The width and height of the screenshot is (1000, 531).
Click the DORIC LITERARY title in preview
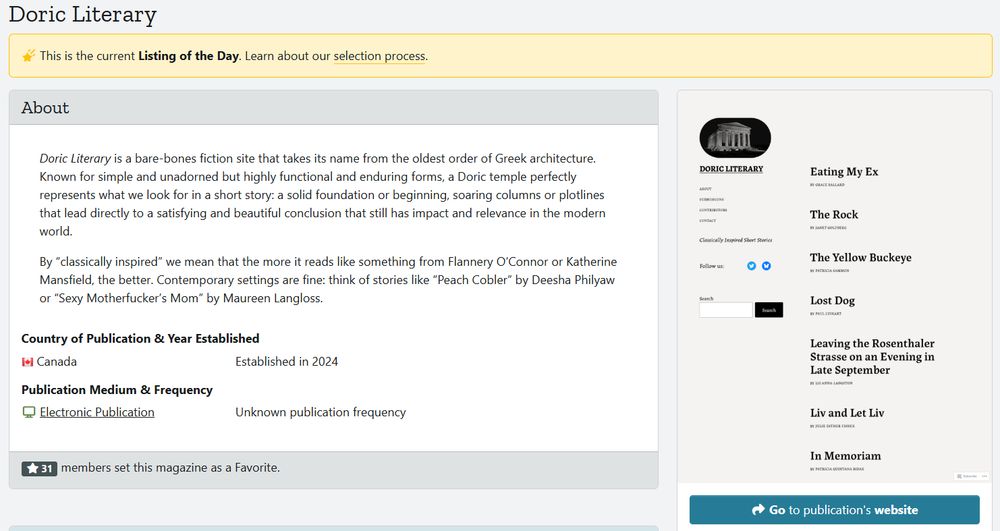[731, 169]
